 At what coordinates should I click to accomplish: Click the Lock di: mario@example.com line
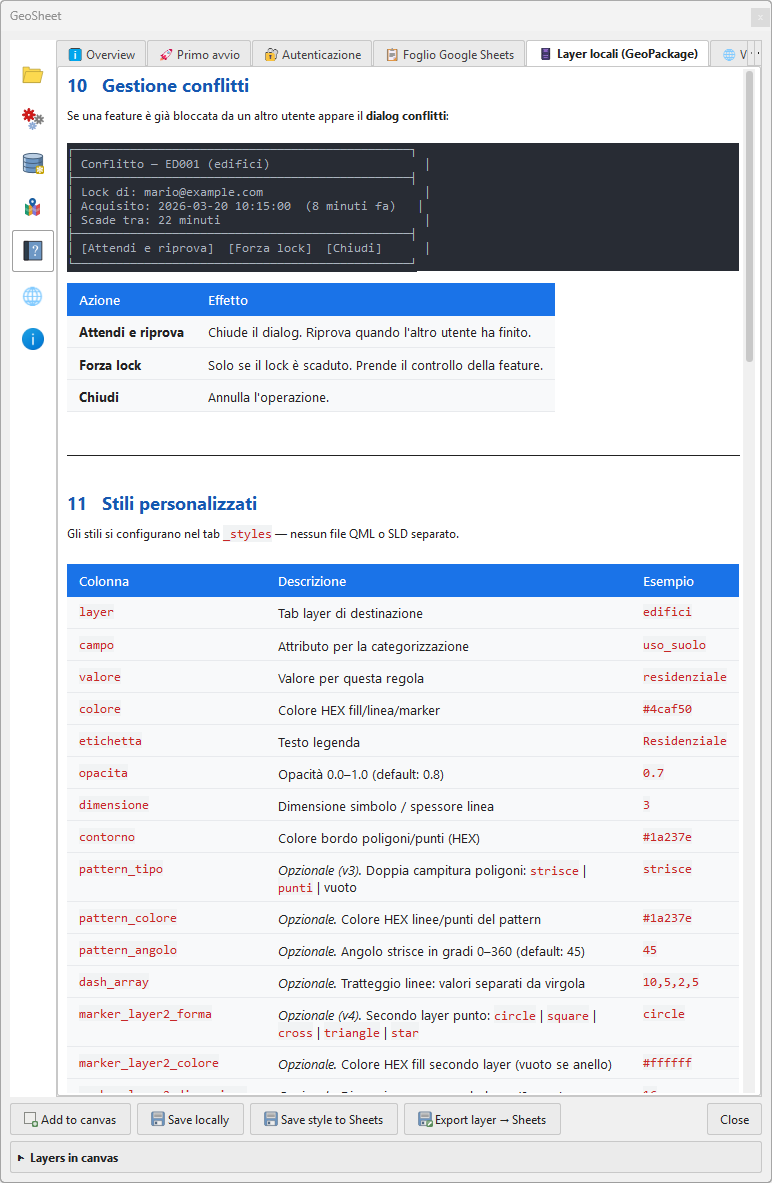(172, 192)
